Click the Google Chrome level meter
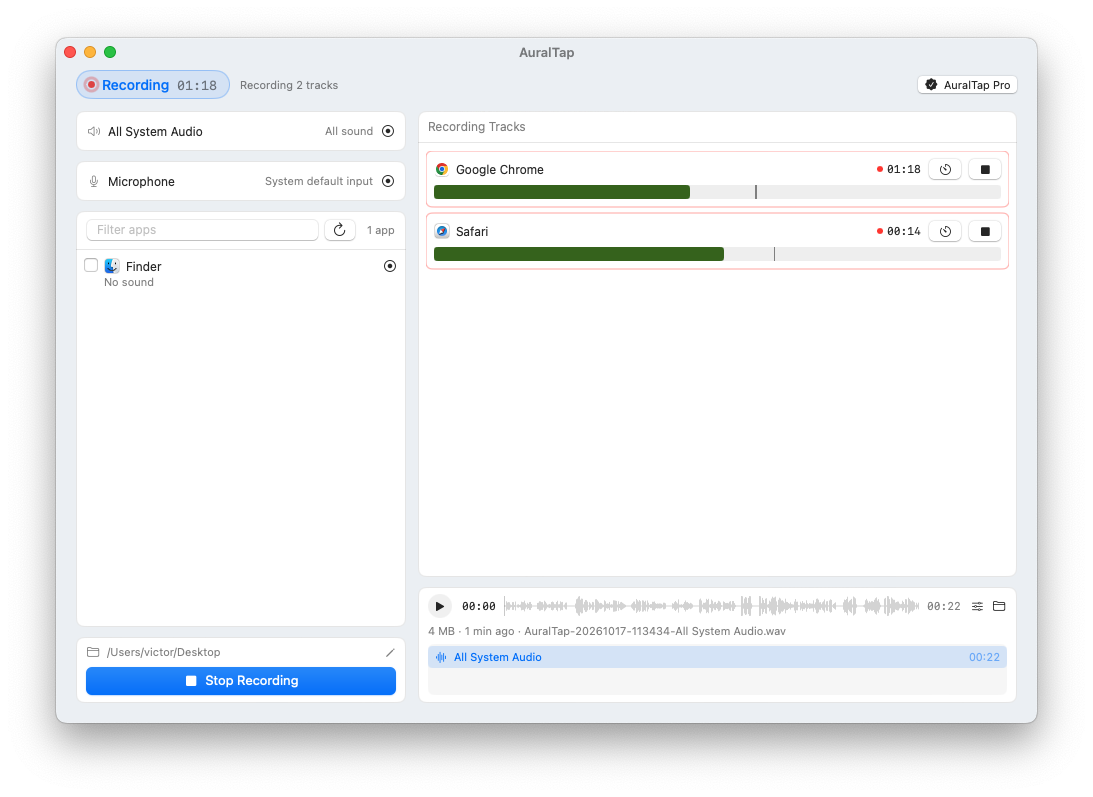Viewport: 1093px width, 797px height. 717,192
